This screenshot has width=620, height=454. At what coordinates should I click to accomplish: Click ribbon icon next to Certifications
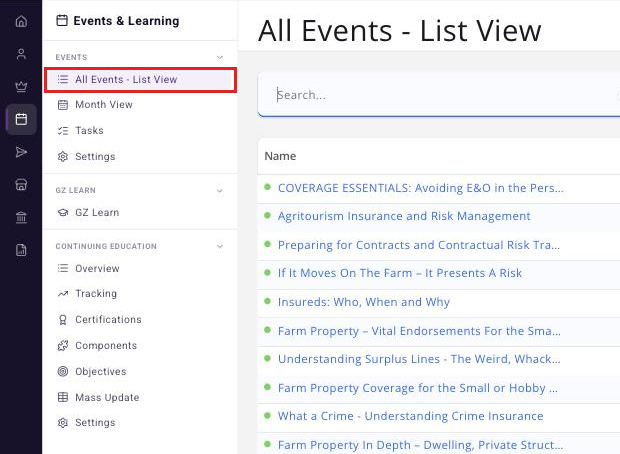[x=63, y=320]
